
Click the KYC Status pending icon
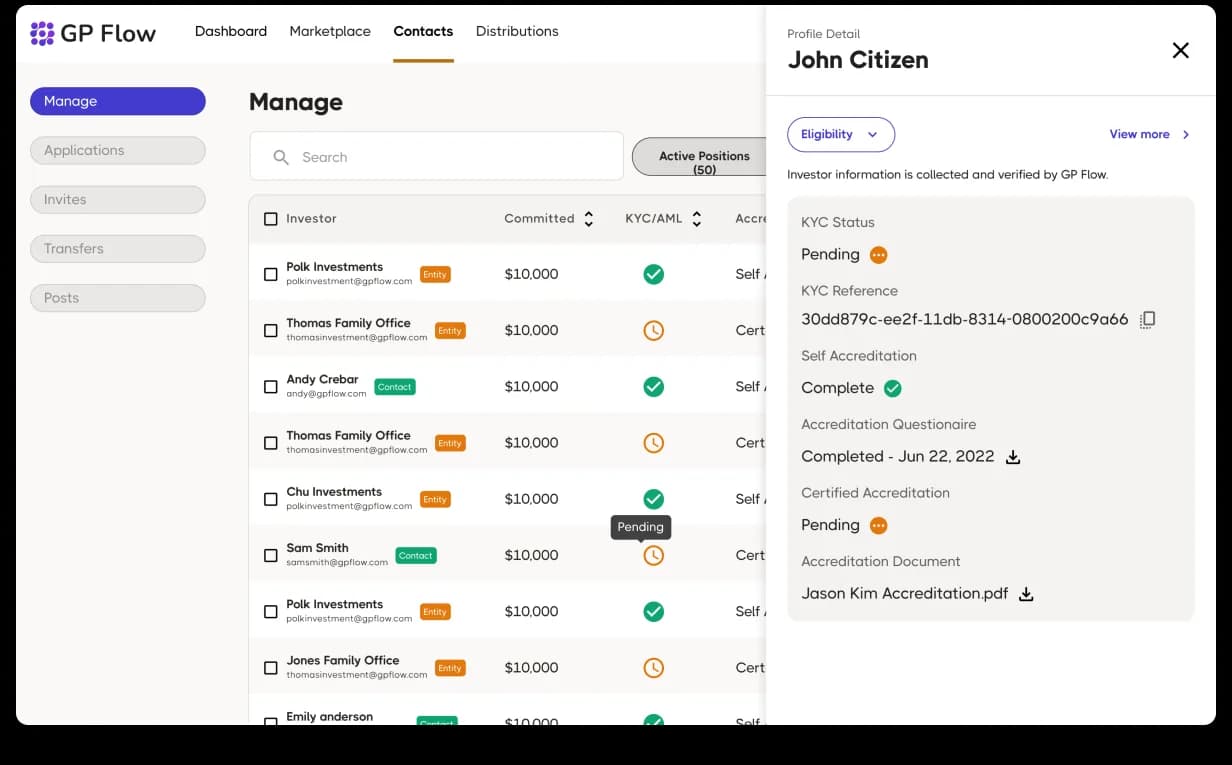tap(878, 255)
